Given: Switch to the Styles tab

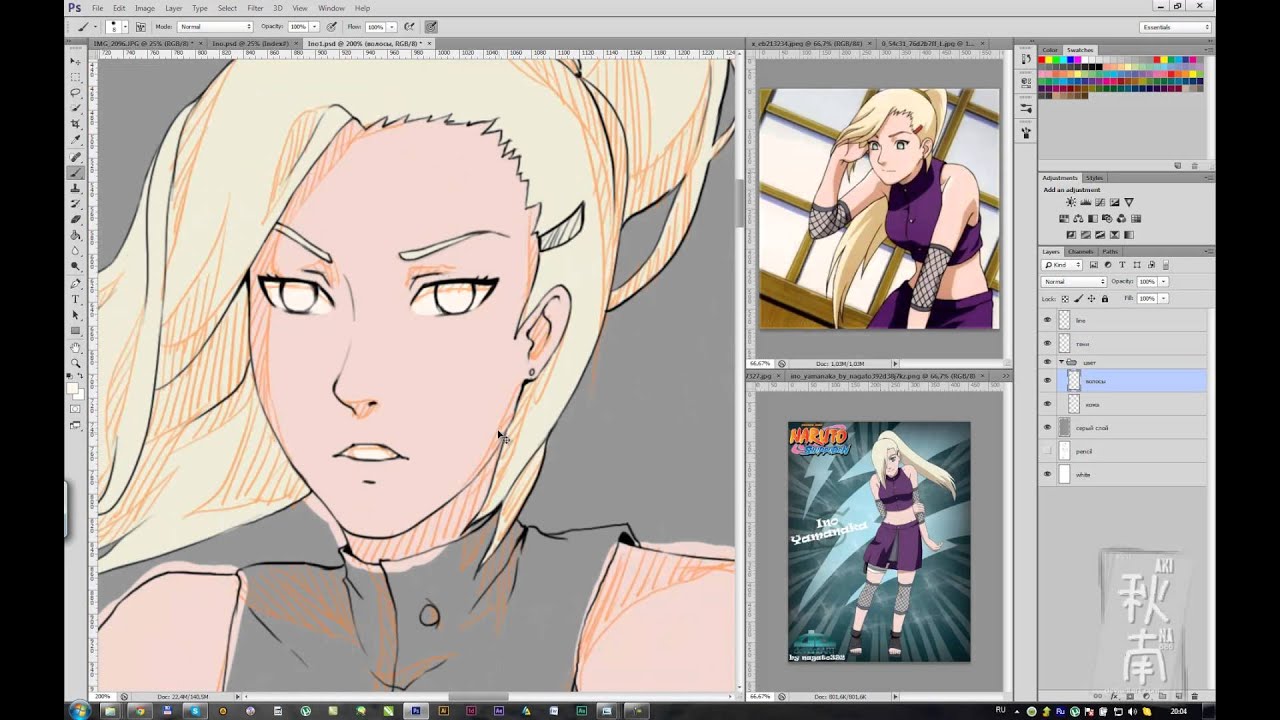Looking at the screenshot, I should click(x=1095, y=178).
